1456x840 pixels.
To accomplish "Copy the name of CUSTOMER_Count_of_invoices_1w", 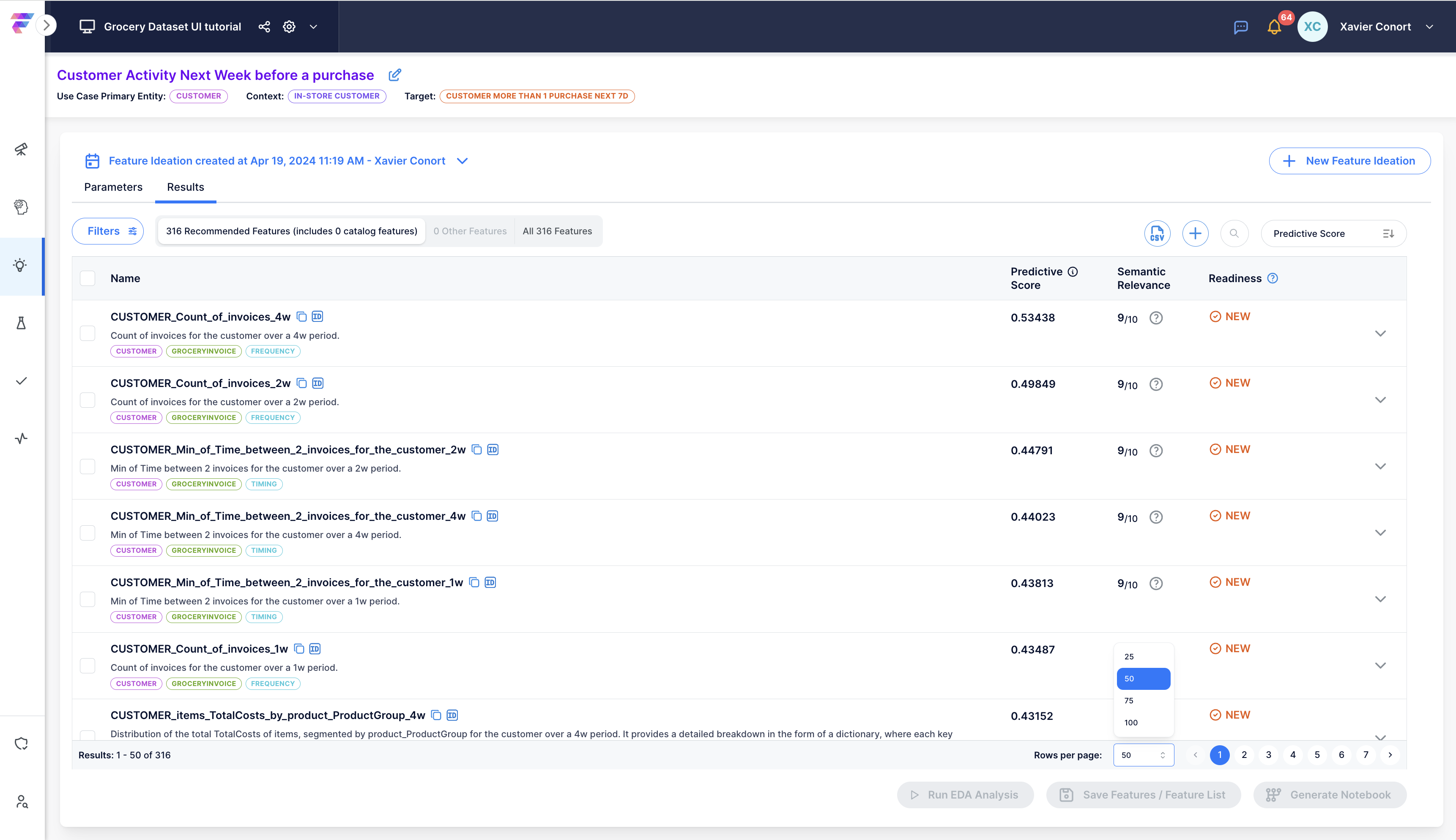I will 299,648.
